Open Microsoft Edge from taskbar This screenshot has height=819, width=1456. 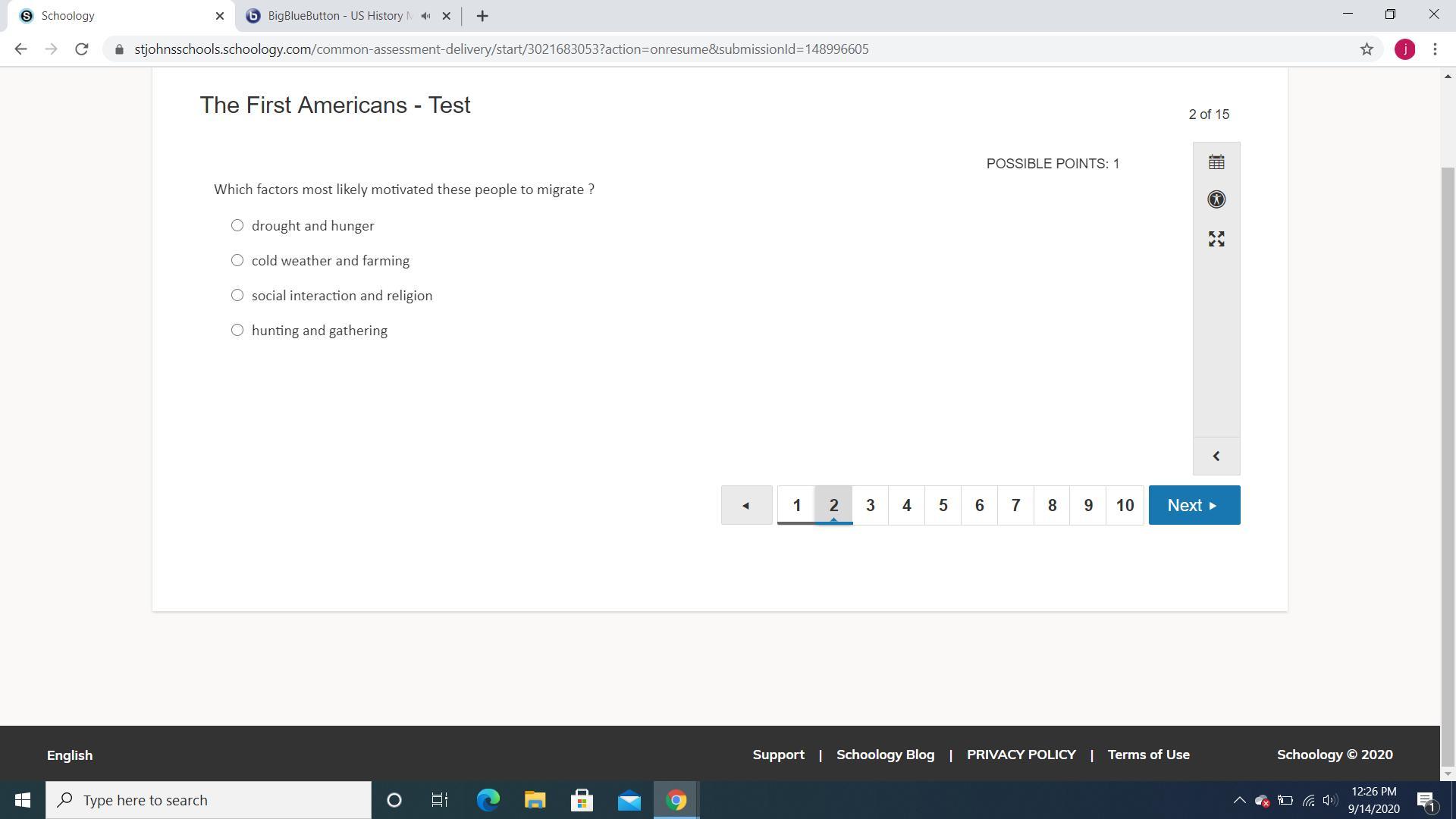(x=488, y=800)
